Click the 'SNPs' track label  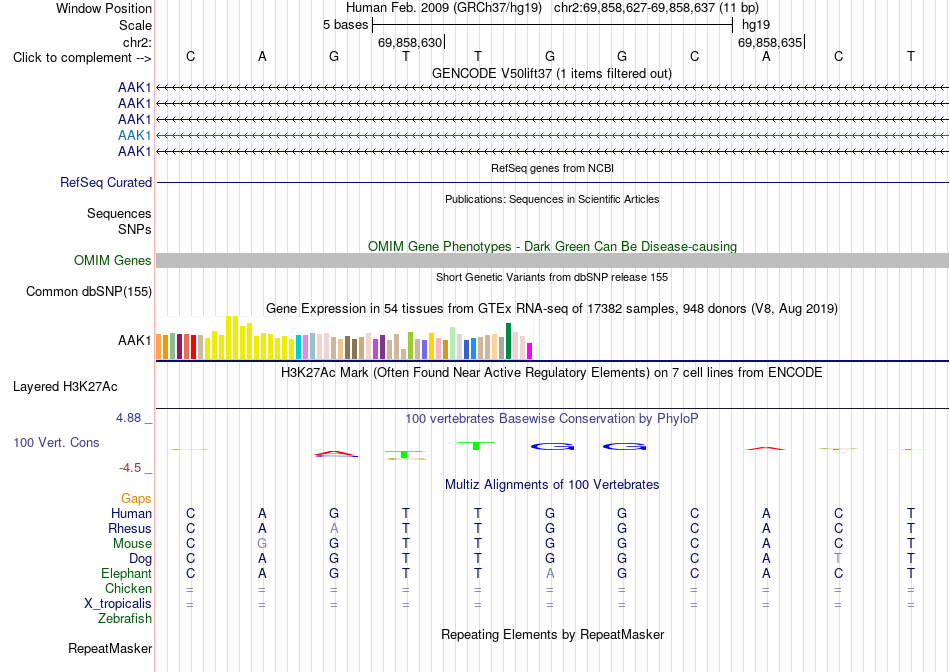click(135, 230)
